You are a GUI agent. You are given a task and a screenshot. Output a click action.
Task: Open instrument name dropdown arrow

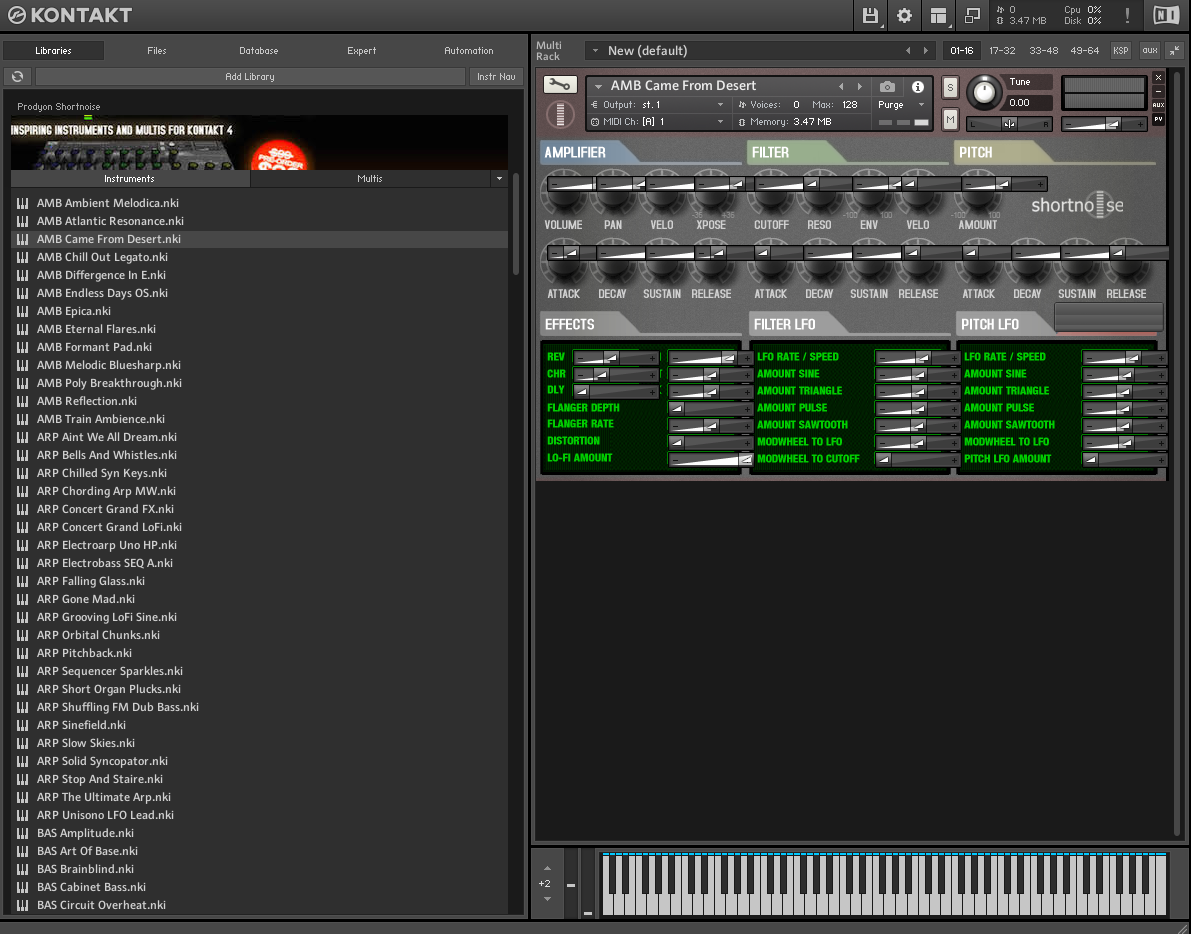[x=599, y=87]
